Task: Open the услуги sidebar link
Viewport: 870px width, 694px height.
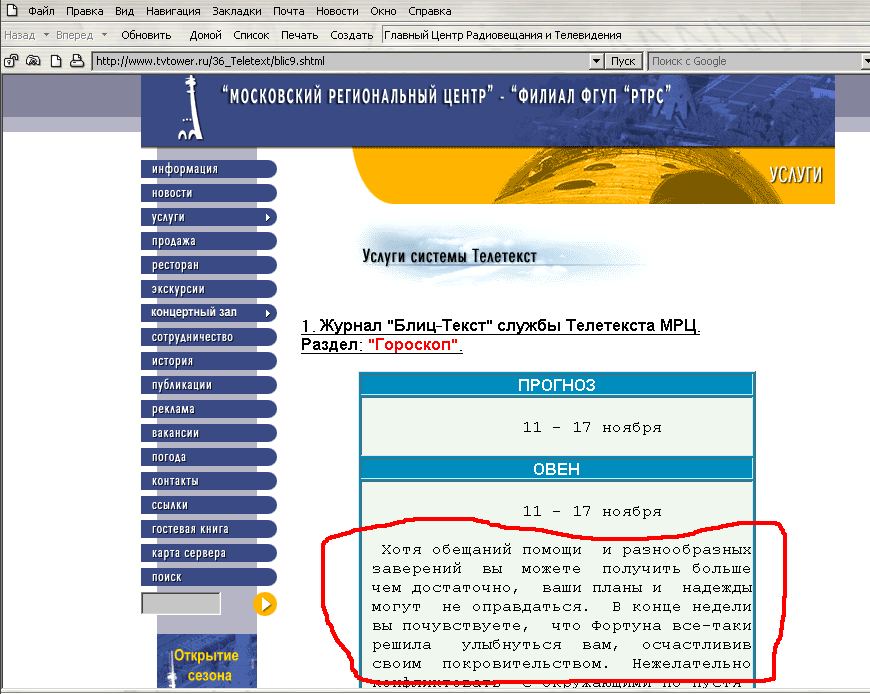Action: click(x=209, y=217)
